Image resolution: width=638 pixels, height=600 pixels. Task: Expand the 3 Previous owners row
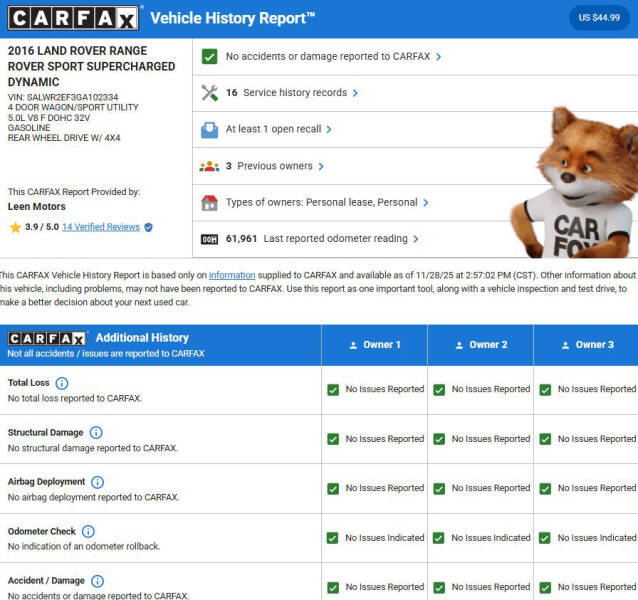268,166
